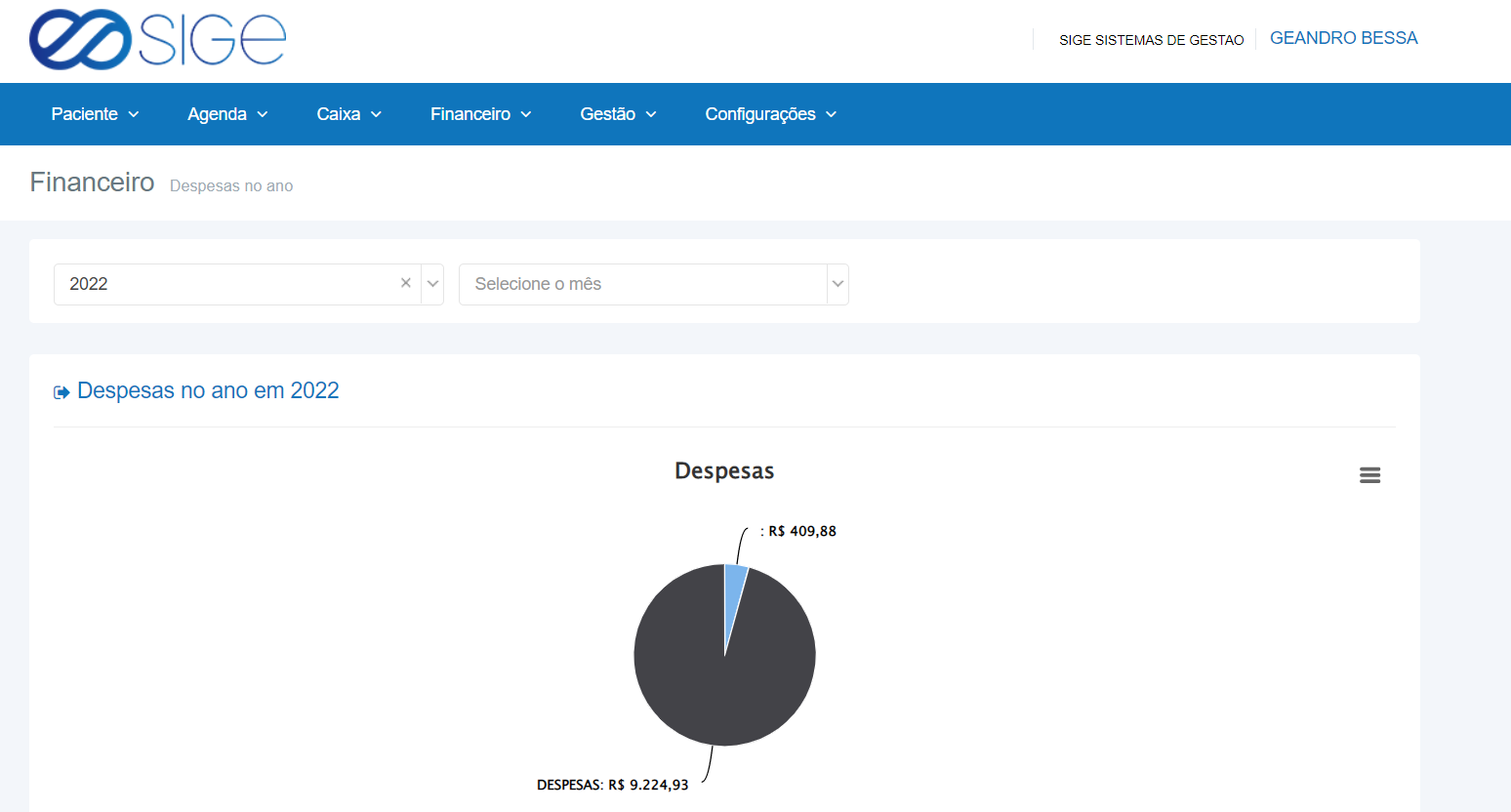The height and width of the screenshot is (812, 1511).
Task: Open the GEANDRO BESSA user link
Action: point(1343,38)
